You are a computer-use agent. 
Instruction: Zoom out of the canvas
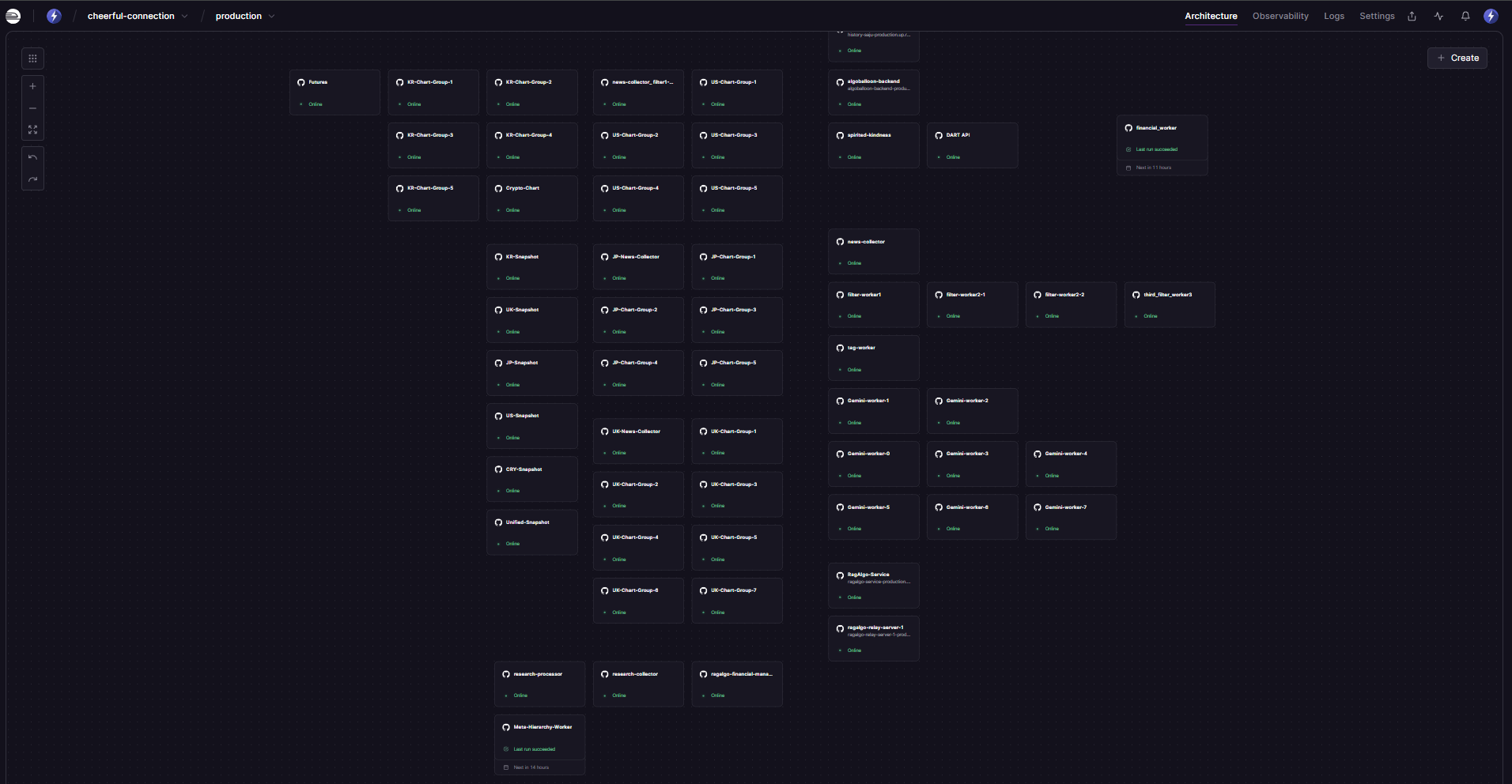pos(32,108)
